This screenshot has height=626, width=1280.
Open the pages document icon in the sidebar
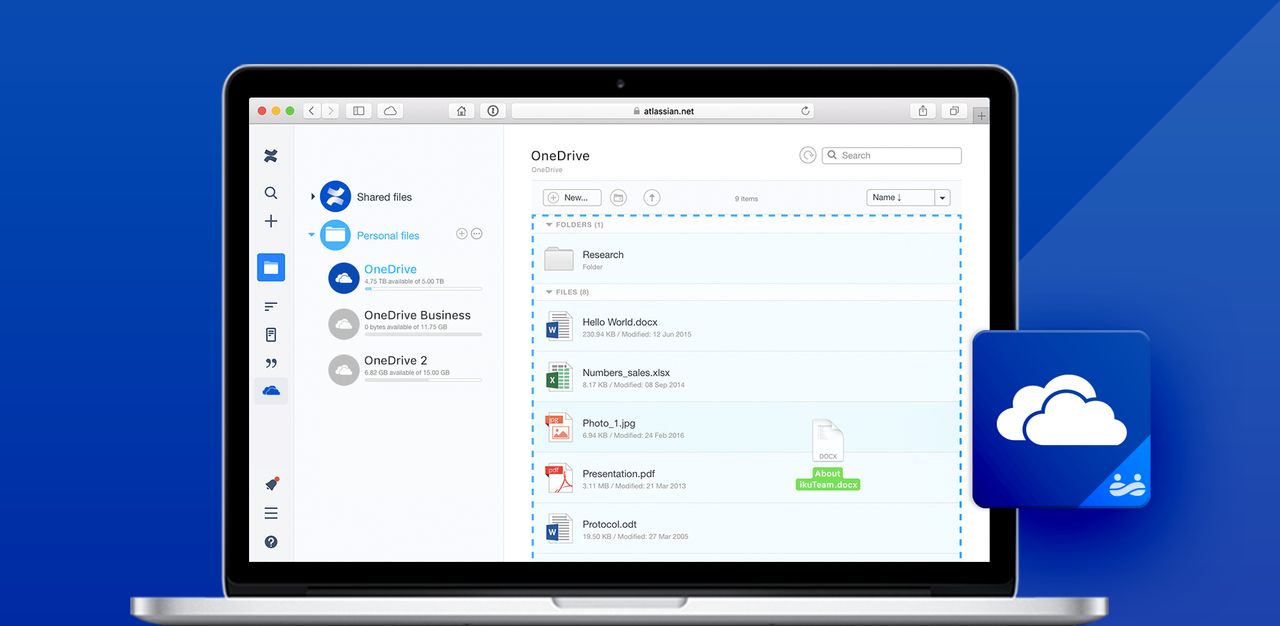[x=271, y=335]
